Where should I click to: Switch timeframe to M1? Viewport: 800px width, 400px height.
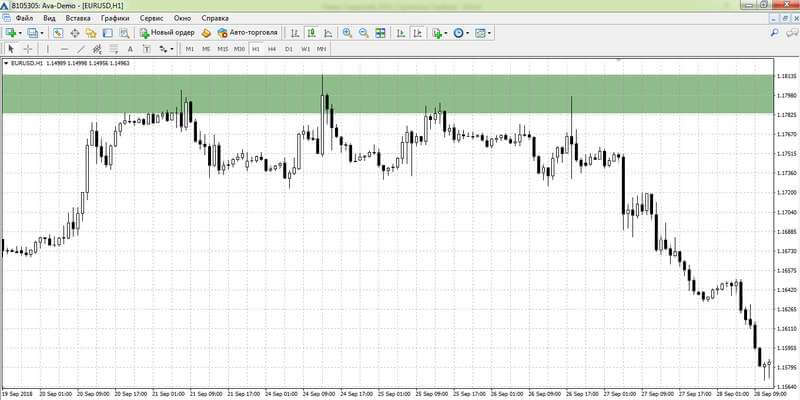click(x=190, y=49)
